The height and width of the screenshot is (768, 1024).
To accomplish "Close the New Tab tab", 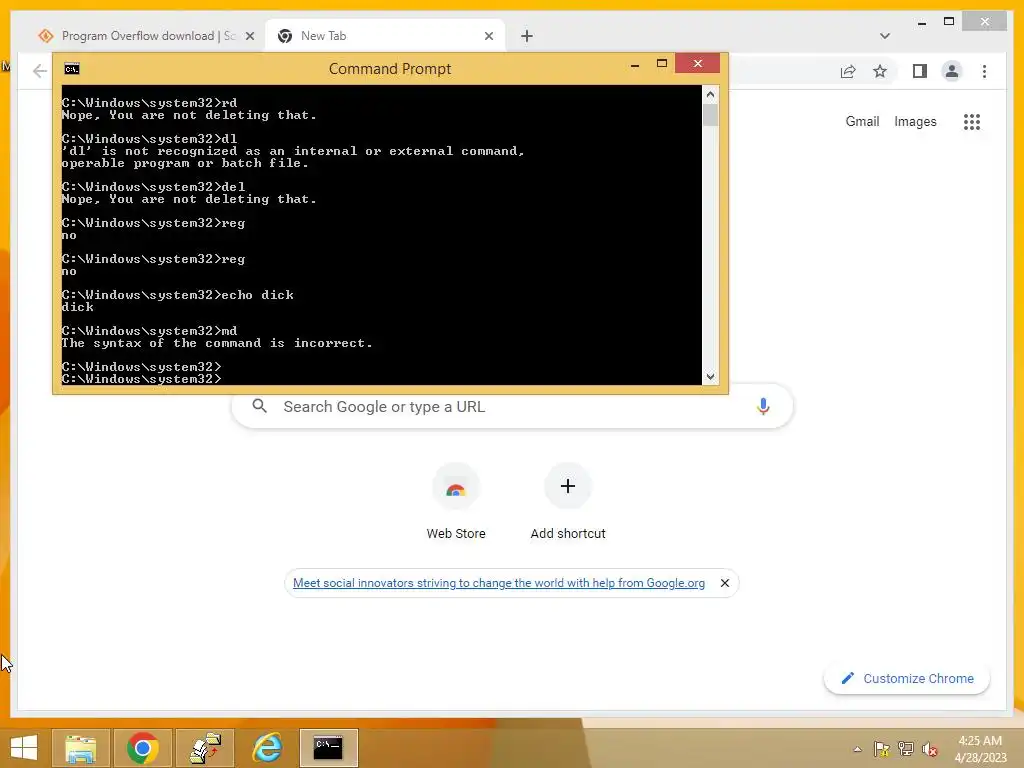I will click(488, 36).
